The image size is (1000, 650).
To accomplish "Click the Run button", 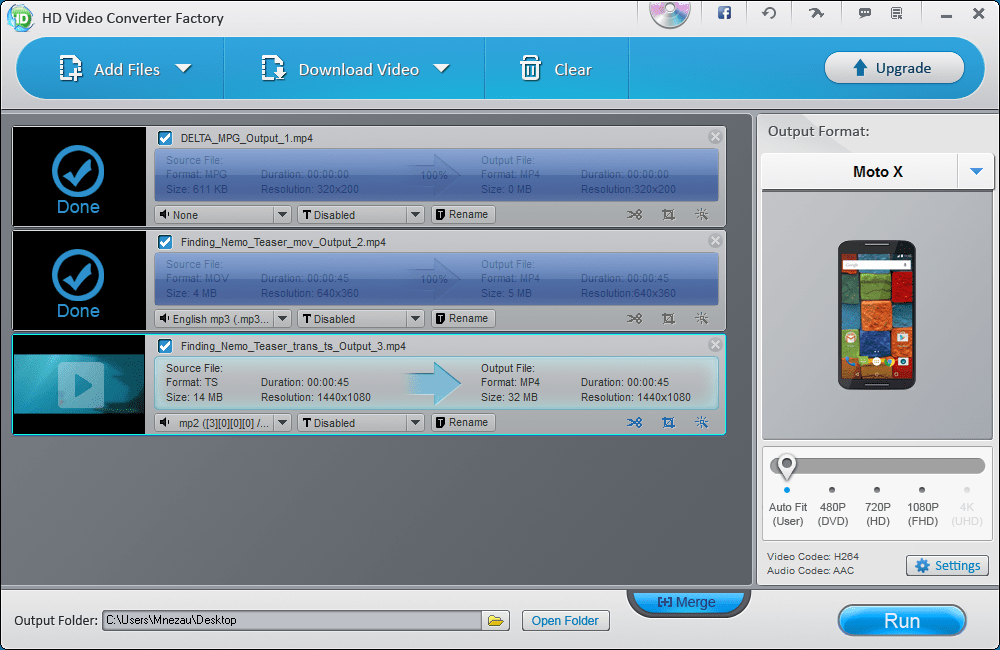I will 901,620.
